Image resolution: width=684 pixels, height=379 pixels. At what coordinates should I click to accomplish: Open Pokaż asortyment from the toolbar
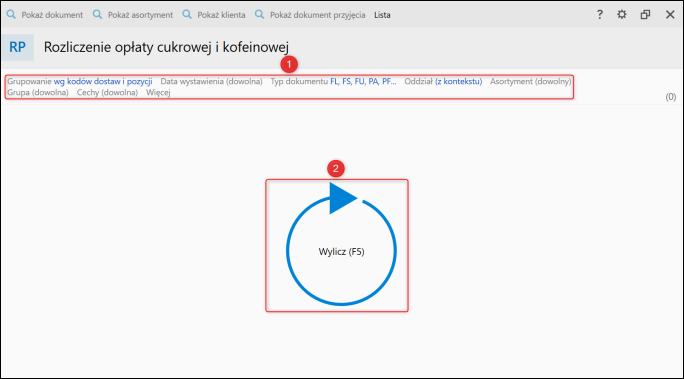click(x=133, y=15)
